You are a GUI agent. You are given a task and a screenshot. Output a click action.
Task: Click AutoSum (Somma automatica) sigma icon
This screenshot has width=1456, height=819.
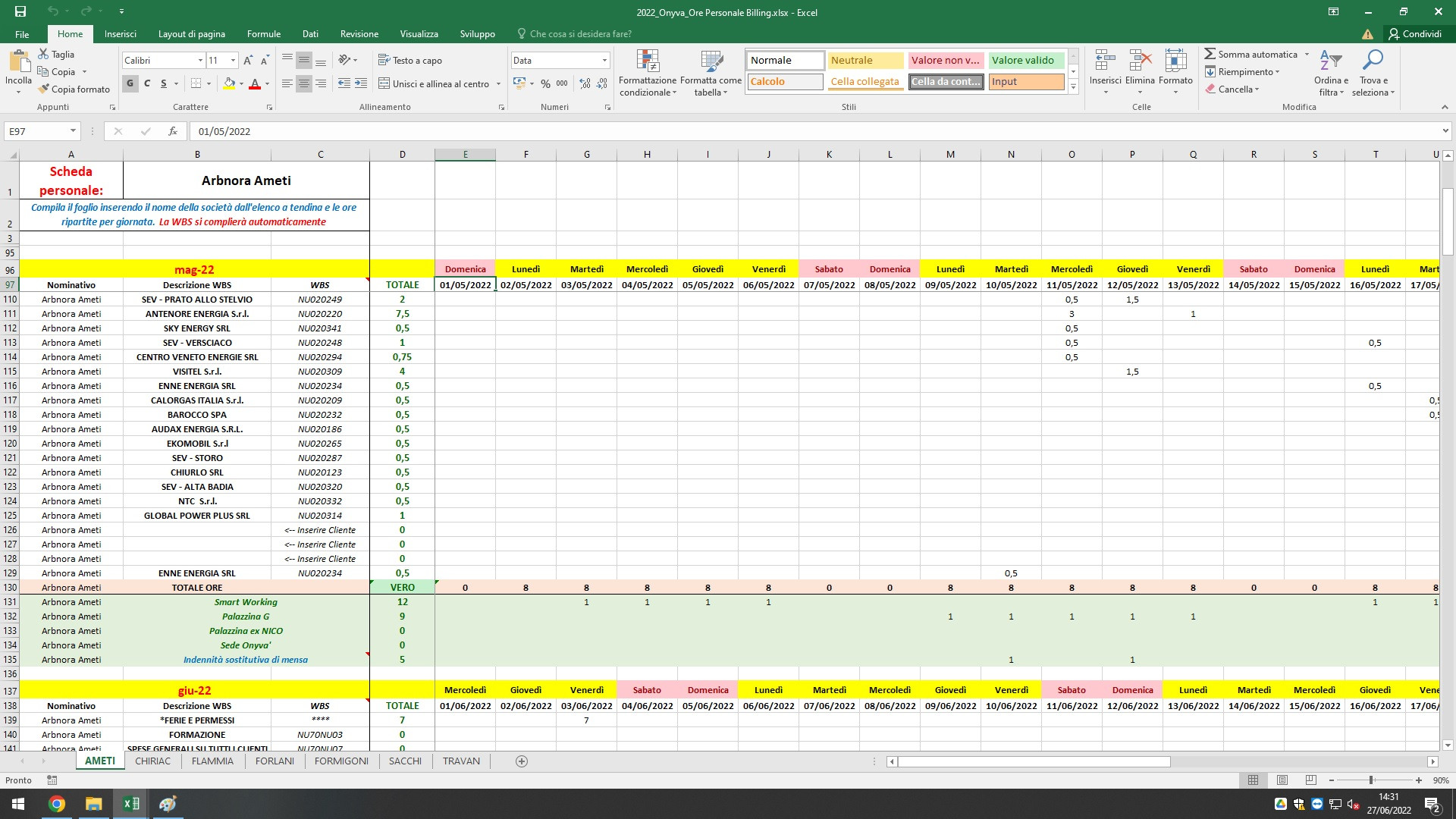pos(1210,54)
